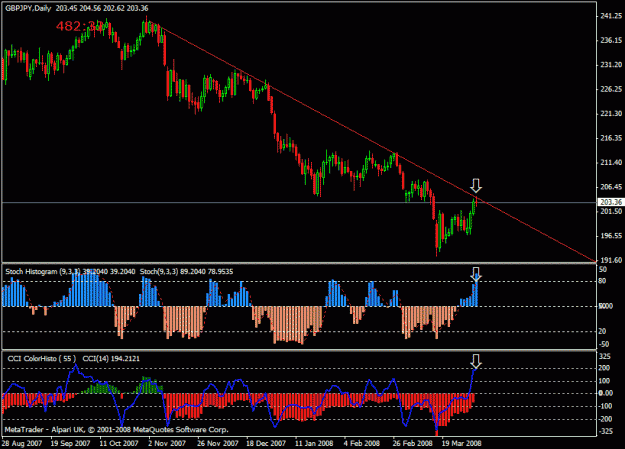625x449 pixels.
Task: Click the 26 Nov 2007 date label
Action: point(217,443)
